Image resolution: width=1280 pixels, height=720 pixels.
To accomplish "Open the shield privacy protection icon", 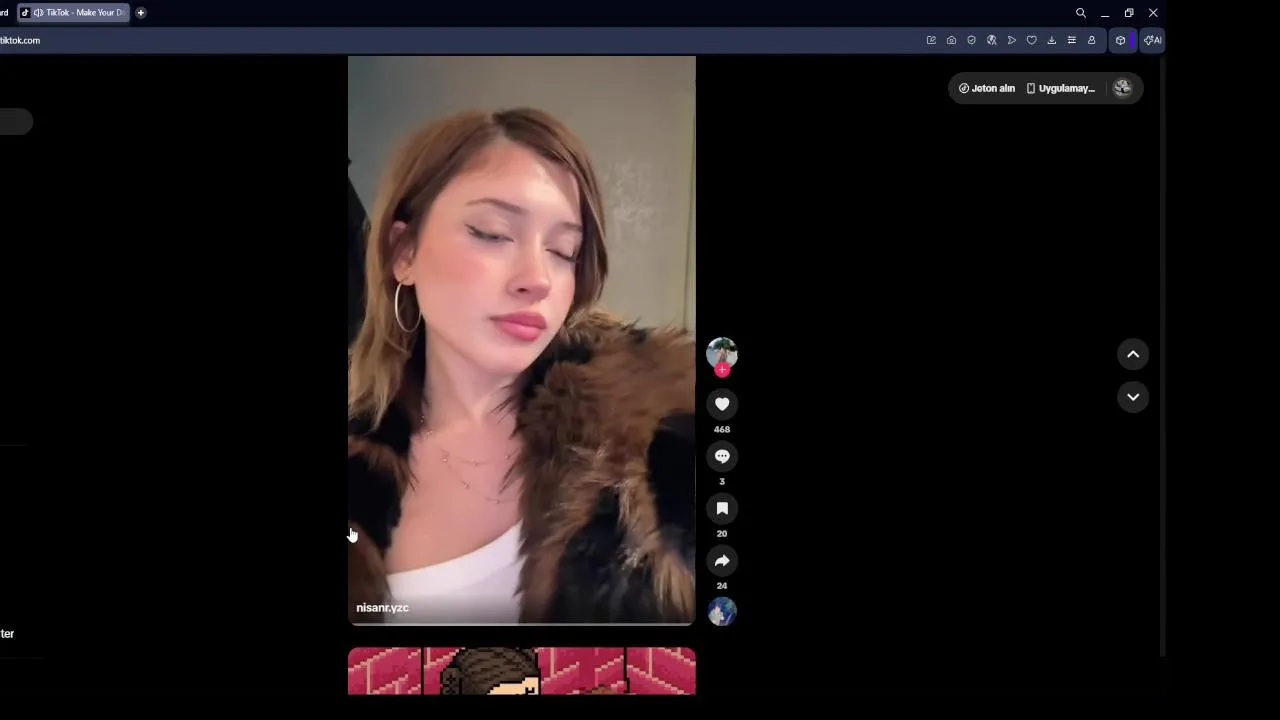I will [x=971, y=40].
